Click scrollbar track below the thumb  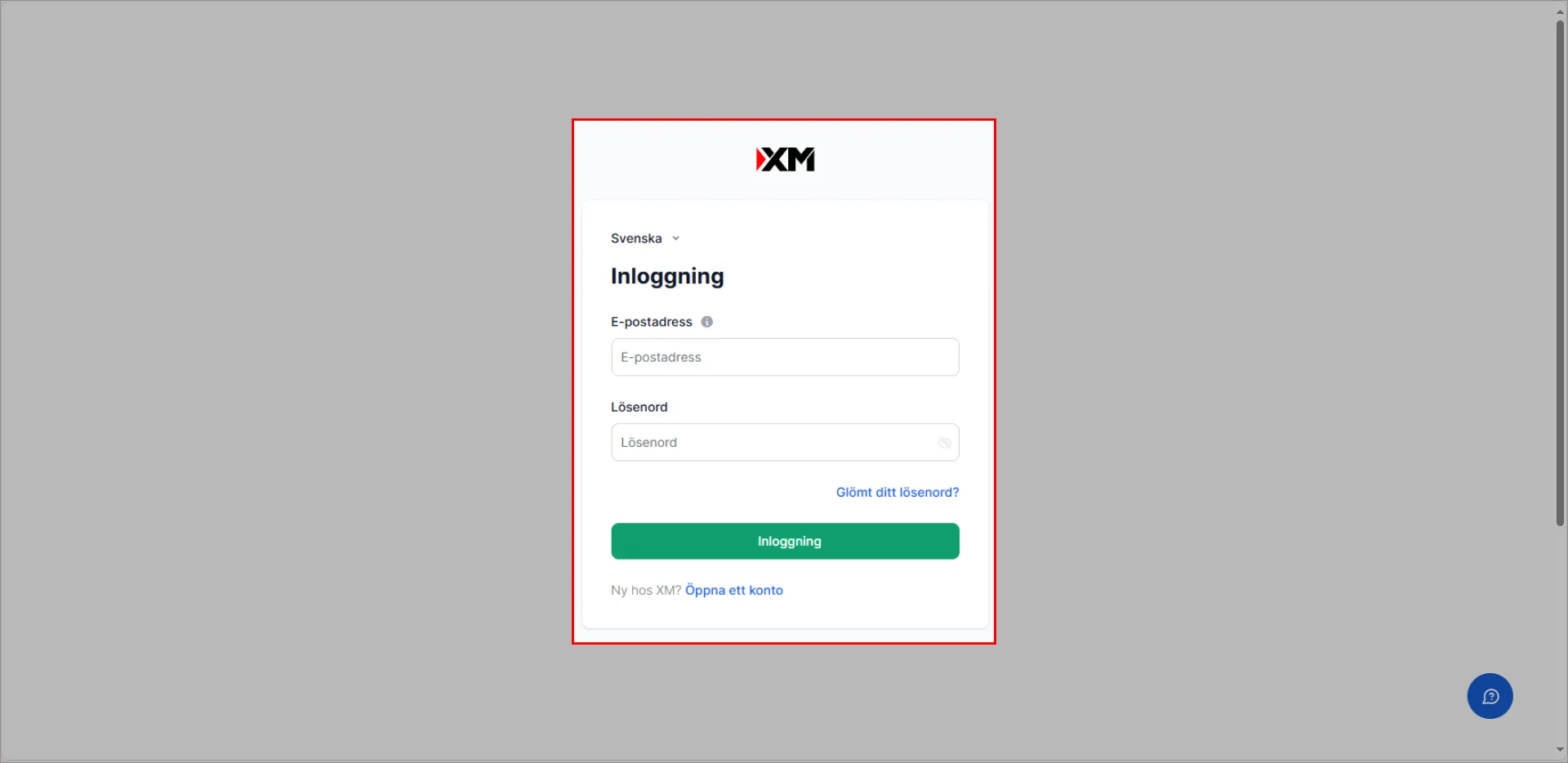(1560, 637)
